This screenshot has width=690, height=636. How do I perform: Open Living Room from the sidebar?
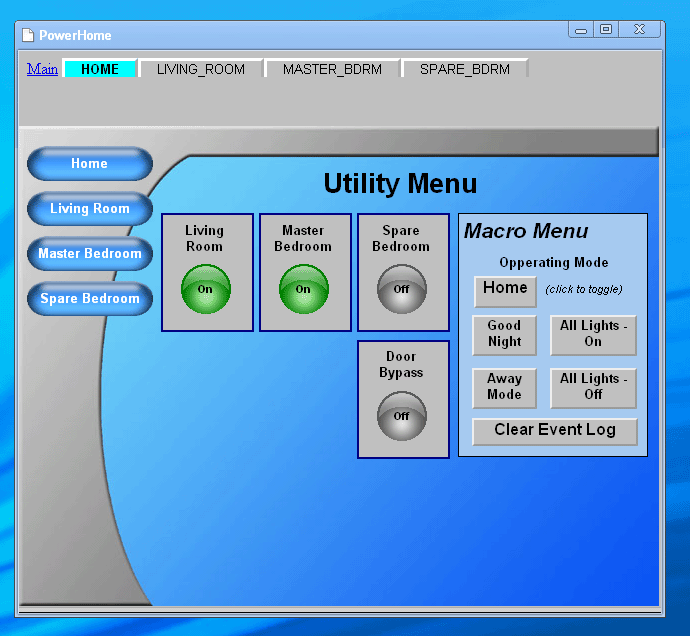click(90, 209)
